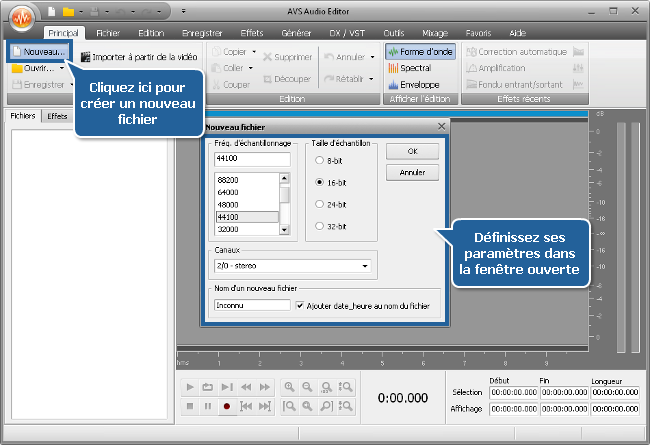Select 48000 in the sample rate list
The image size is (650, 445).
coord(245,205)
